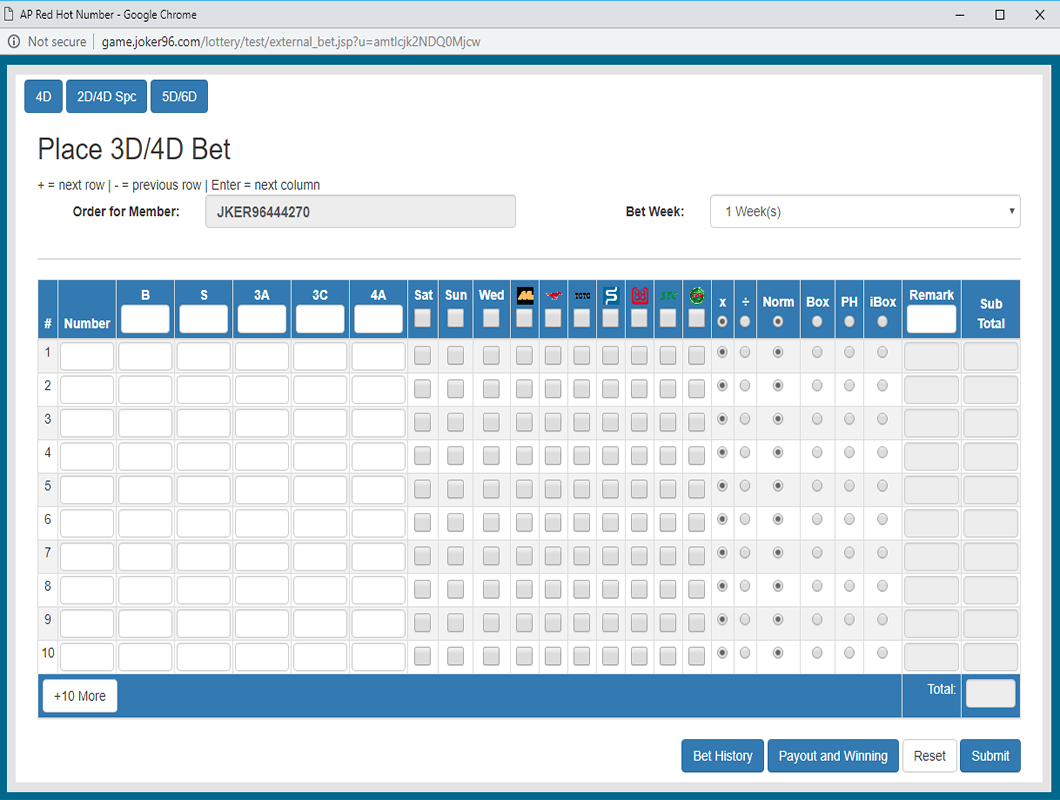Viewport: 1060px width, 800px height.
Task: Click the Submit button
Action: [990, 756]
